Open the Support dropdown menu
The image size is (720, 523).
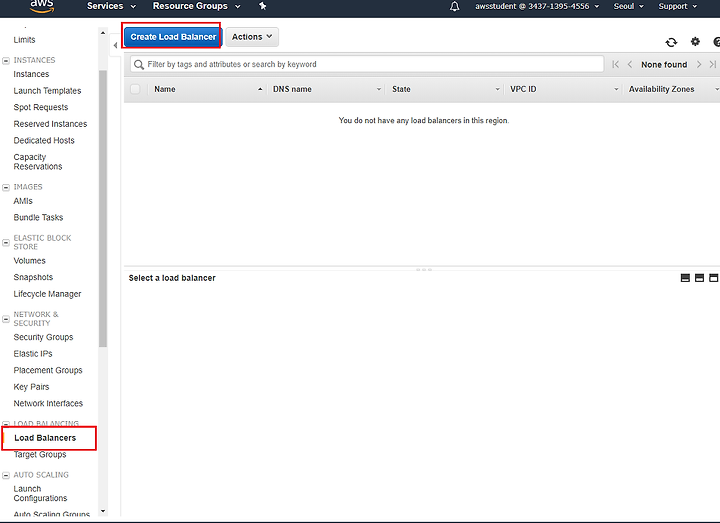(678, 6)
